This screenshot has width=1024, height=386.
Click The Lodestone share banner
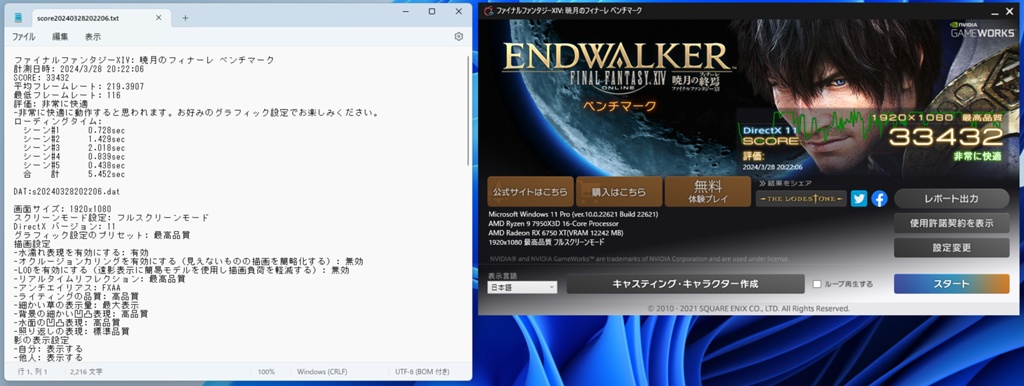(x=801, y=199)
